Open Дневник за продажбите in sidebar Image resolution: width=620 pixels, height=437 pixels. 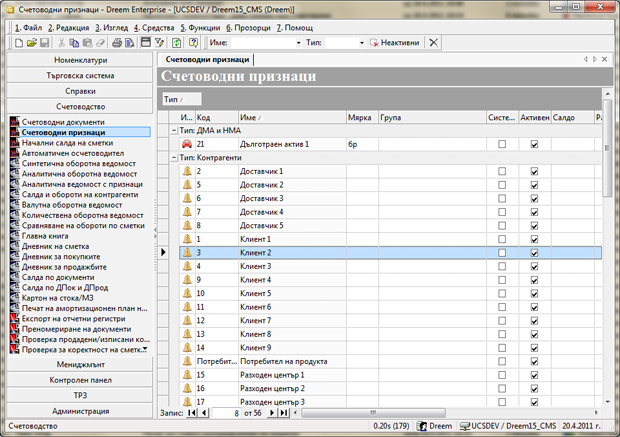[64, 267]
